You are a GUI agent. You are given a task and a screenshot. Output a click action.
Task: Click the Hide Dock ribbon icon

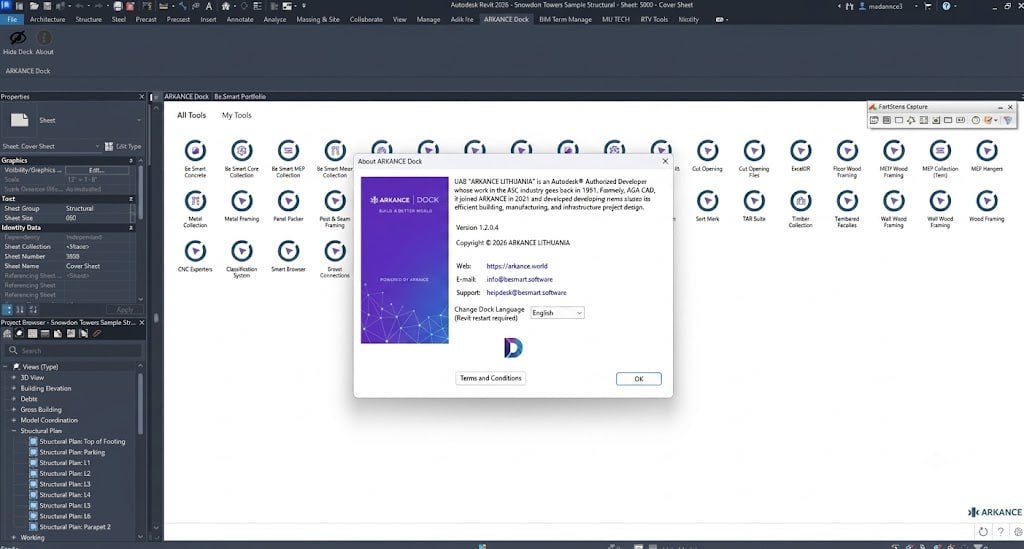(x=18, y=39)
